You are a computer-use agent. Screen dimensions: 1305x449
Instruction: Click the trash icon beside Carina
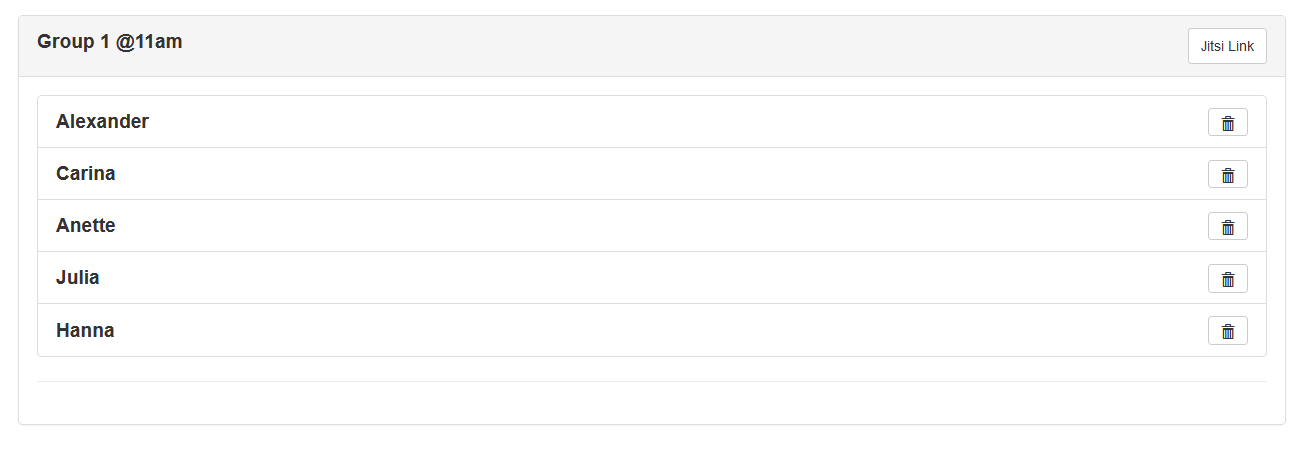pos(1227,174)
